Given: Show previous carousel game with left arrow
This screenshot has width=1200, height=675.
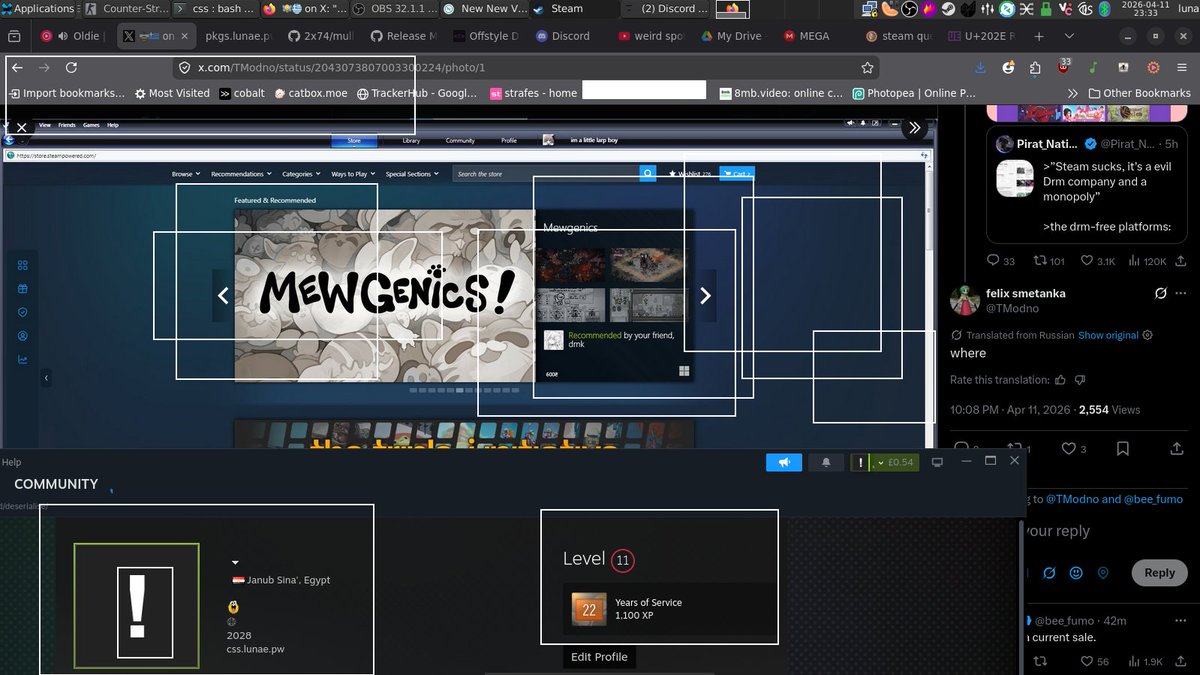Looking at the screenshot, I should click(223, 295).
